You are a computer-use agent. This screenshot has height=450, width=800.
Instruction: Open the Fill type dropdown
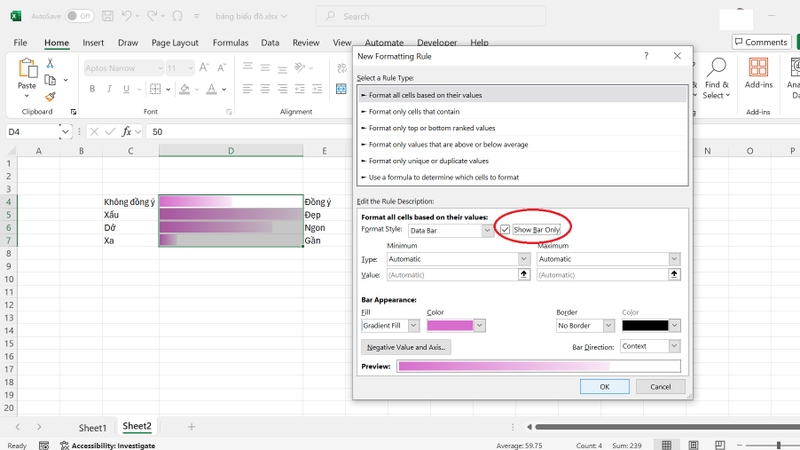click(414, 326)
